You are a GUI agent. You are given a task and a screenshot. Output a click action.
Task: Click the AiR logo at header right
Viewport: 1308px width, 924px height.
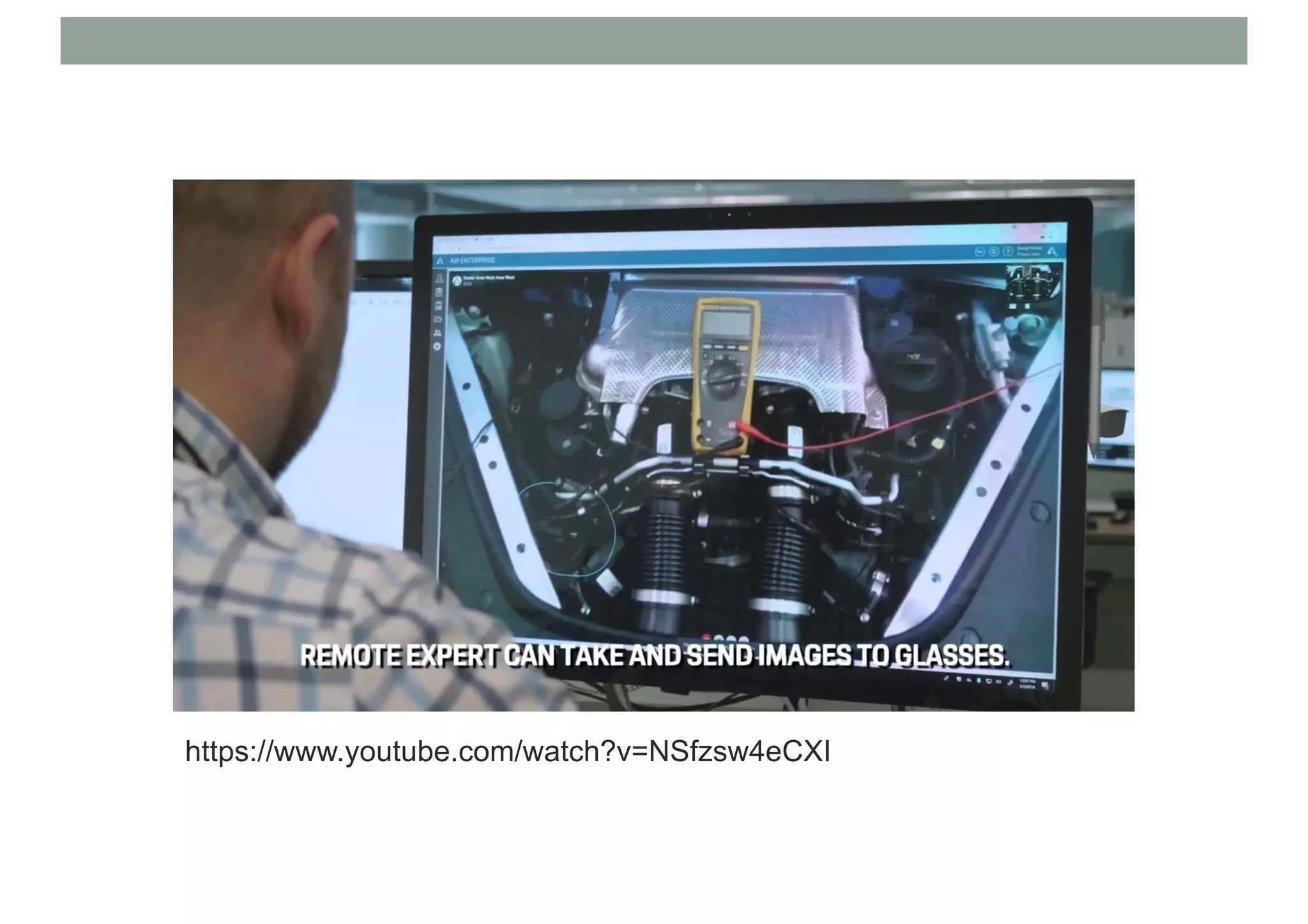(1053, 252)
